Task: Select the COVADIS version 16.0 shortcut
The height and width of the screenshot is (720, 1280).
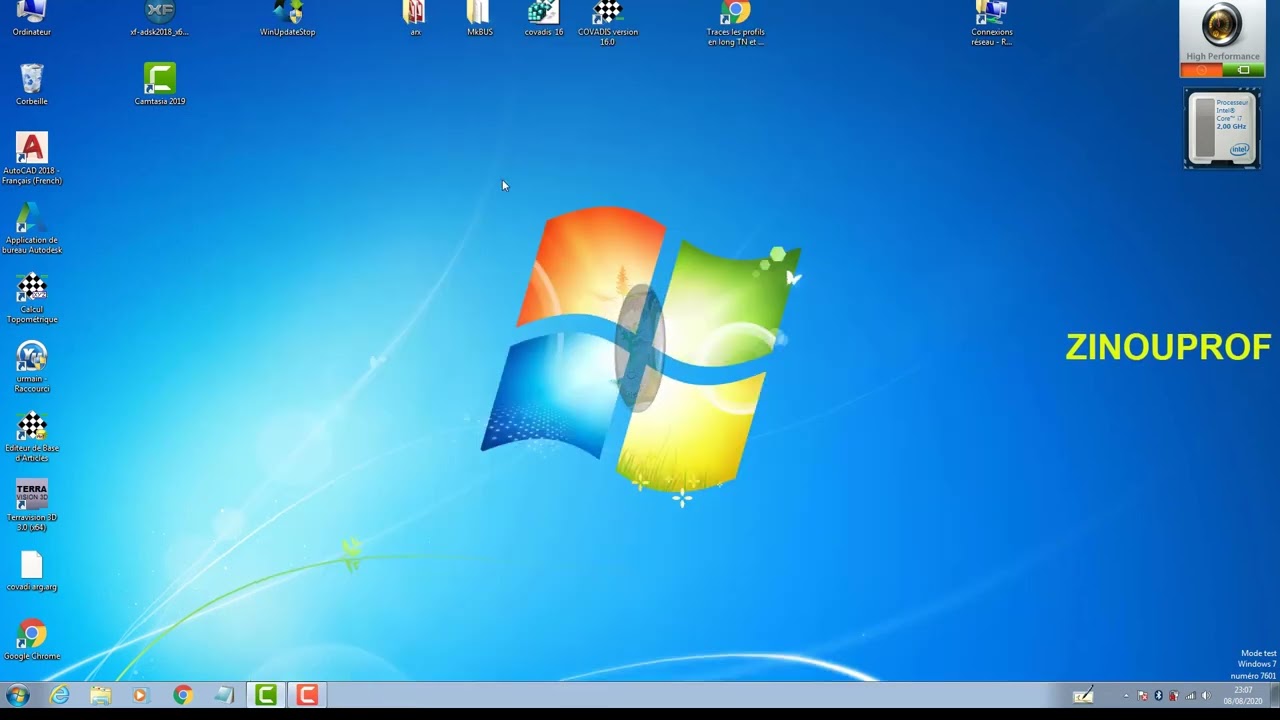Action: (608, 24)
